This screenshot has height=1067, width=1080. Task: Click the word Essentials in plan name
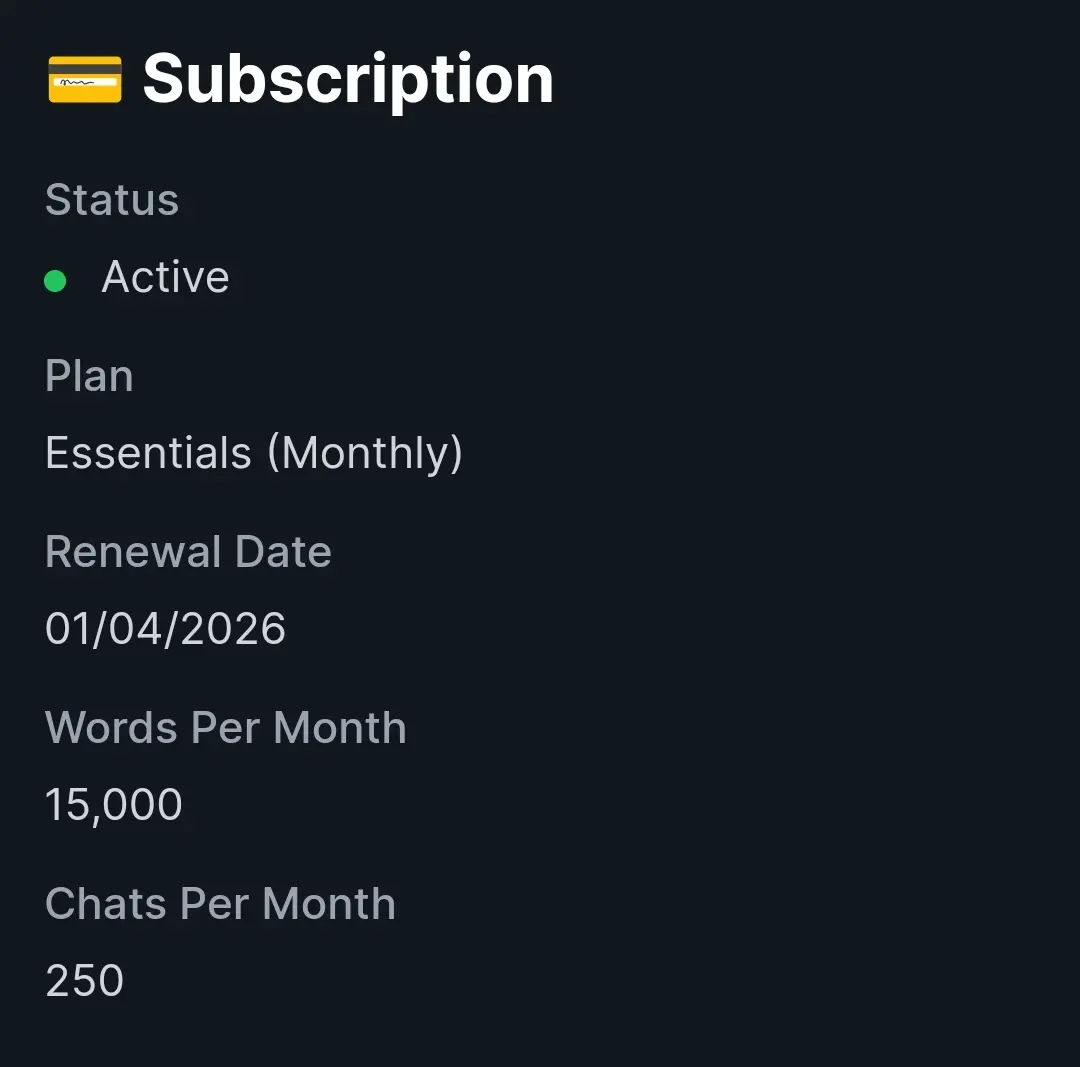pyautogui.click(x=148, y=453)
